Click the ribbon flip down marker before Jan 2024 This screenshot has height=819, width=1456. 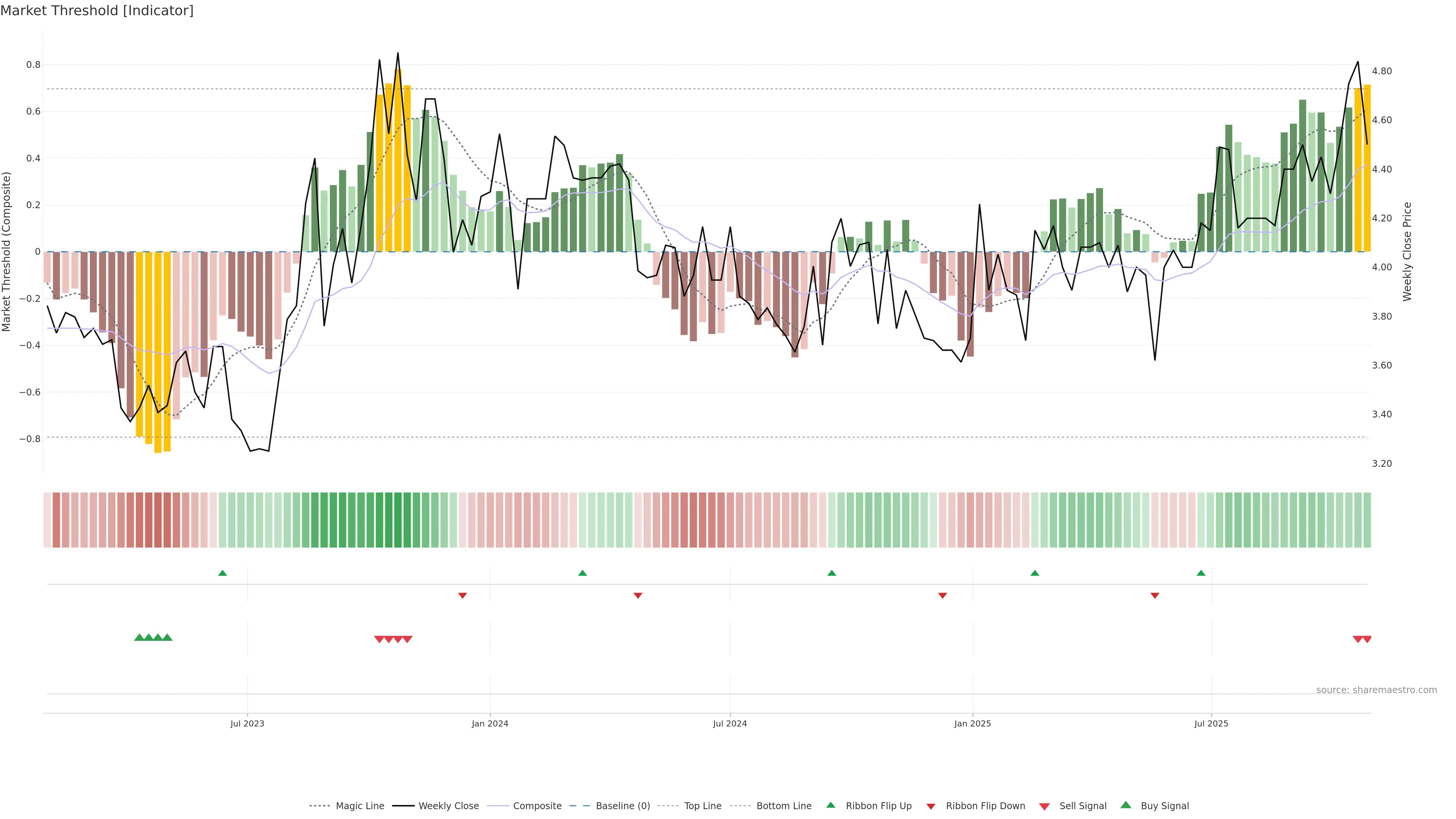tap(462, 595)
